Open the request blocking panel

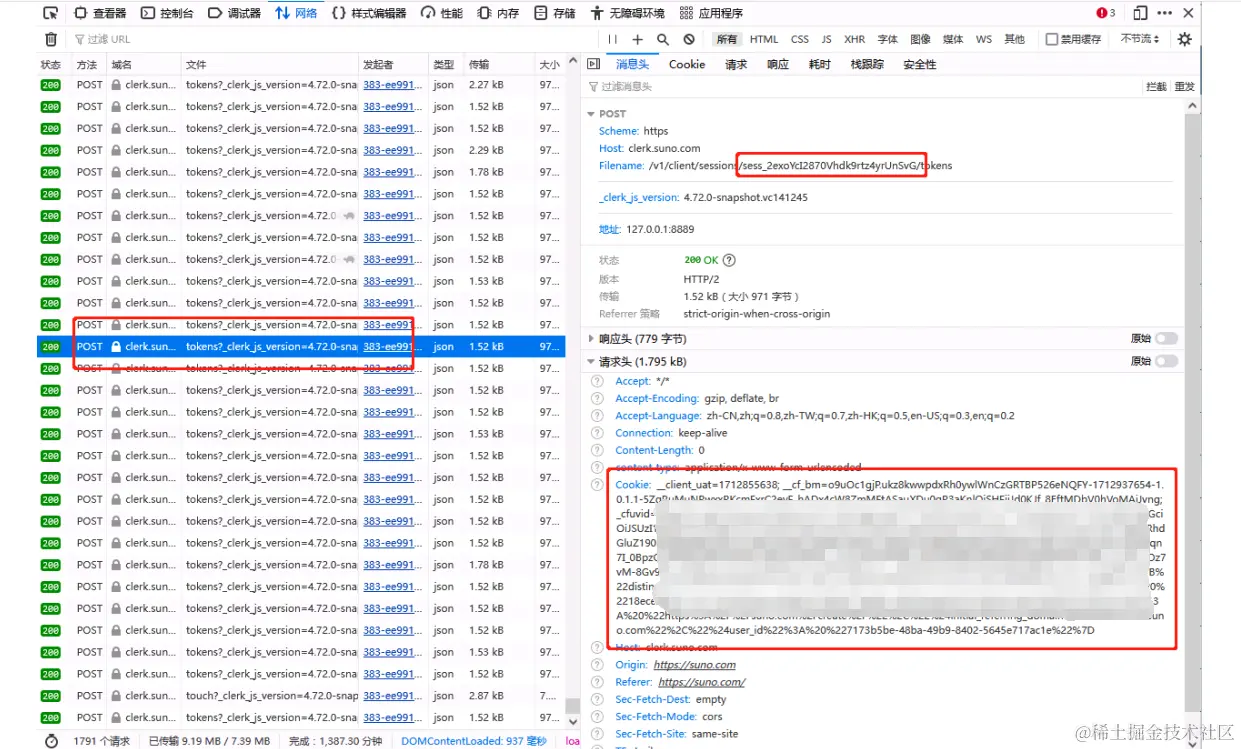(x=689, y=39)
